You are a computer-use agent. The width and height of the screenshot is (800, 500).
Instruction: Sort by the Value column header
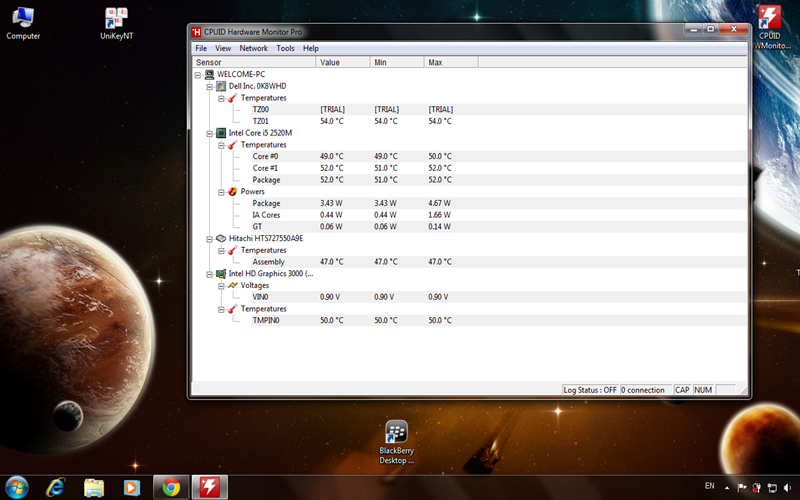coord(343,62)
